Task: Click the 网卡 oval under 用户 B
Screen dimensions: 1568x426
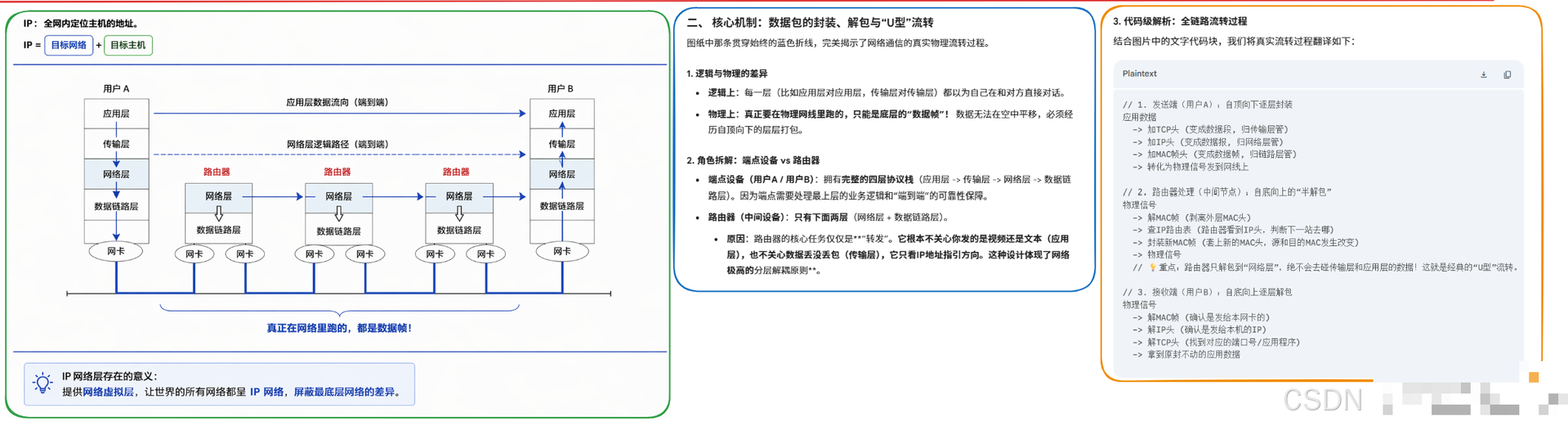Action: (x=562, y=252)
